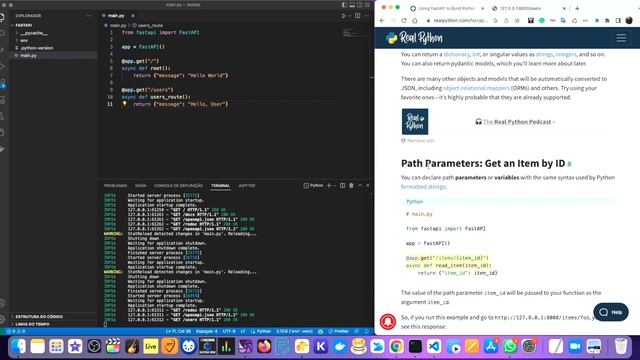Open Finder from the Dock
This screenshot has height=360, width=640.
pos(18,347)
